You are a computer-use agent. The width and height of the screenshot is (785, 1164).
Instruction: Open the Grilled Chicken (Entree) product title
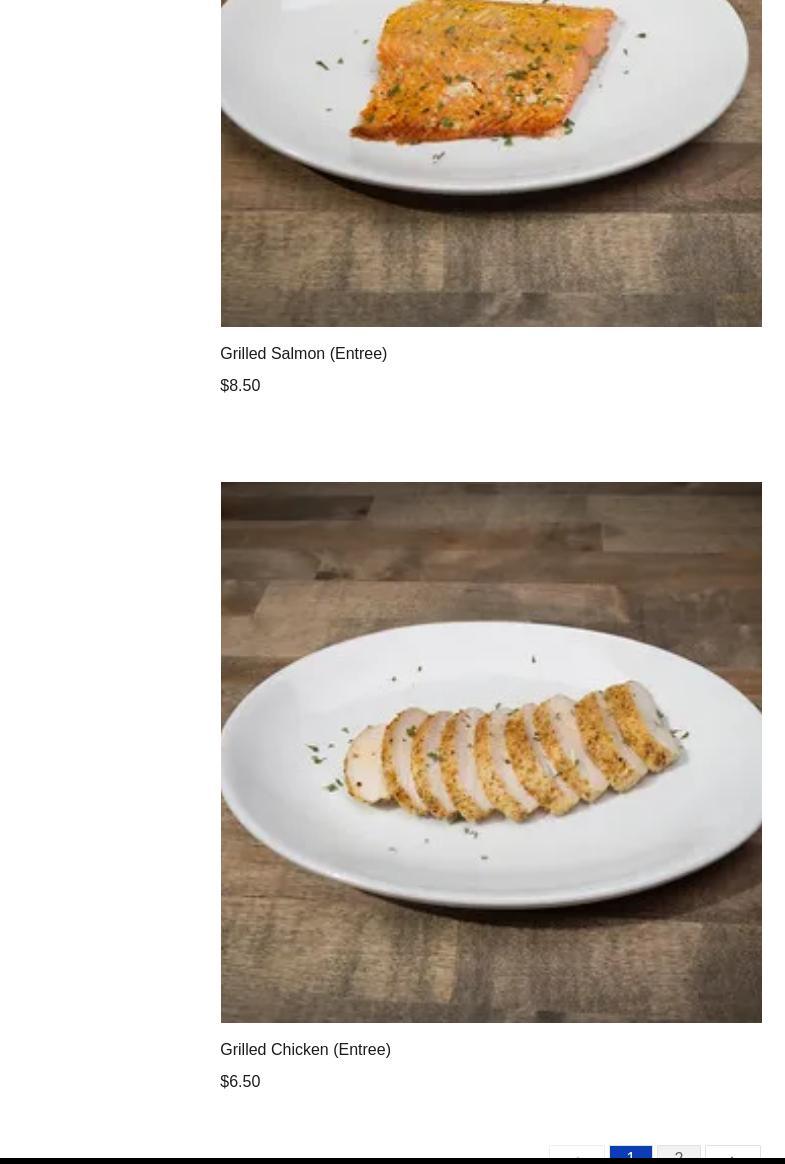tap(305, 1050)
